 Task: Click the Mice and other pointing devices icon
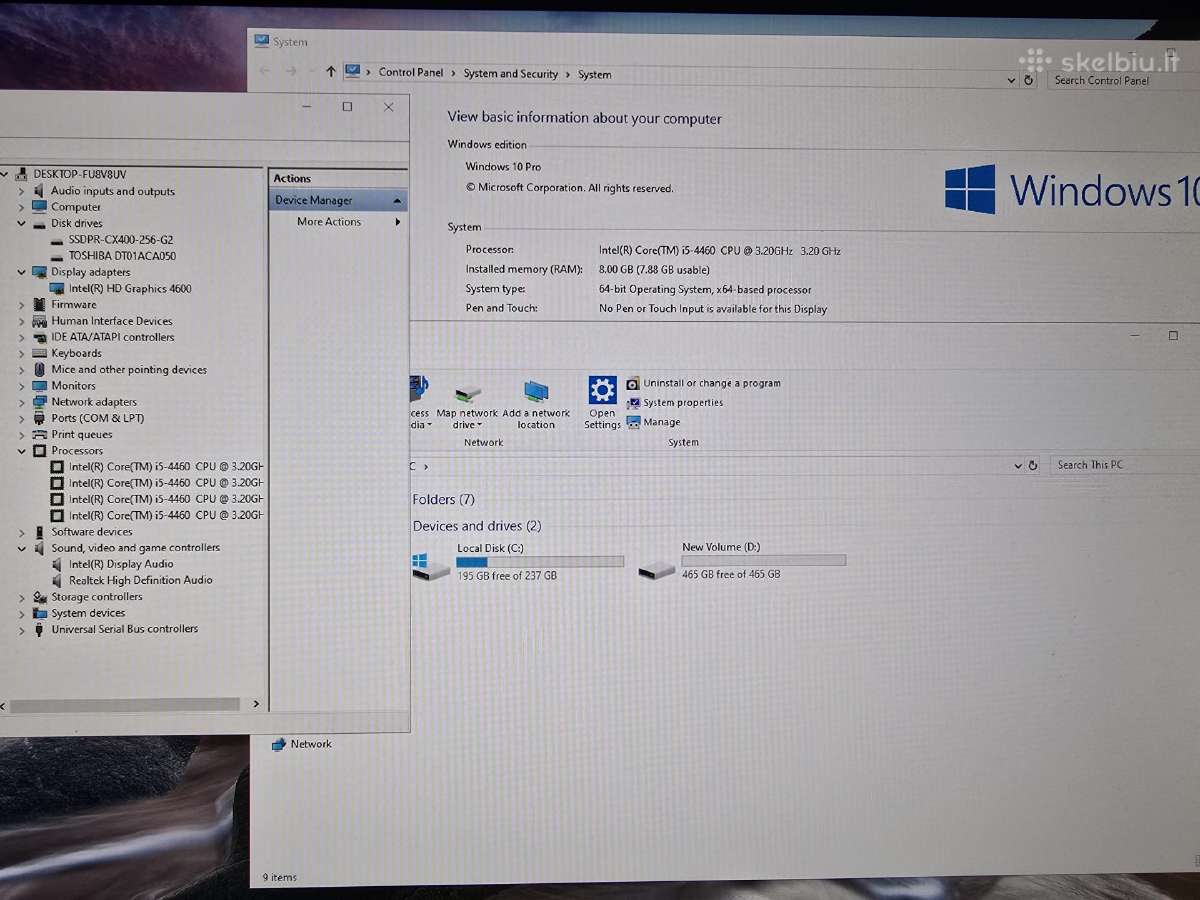pyautogui.click(x=40, y=369)
